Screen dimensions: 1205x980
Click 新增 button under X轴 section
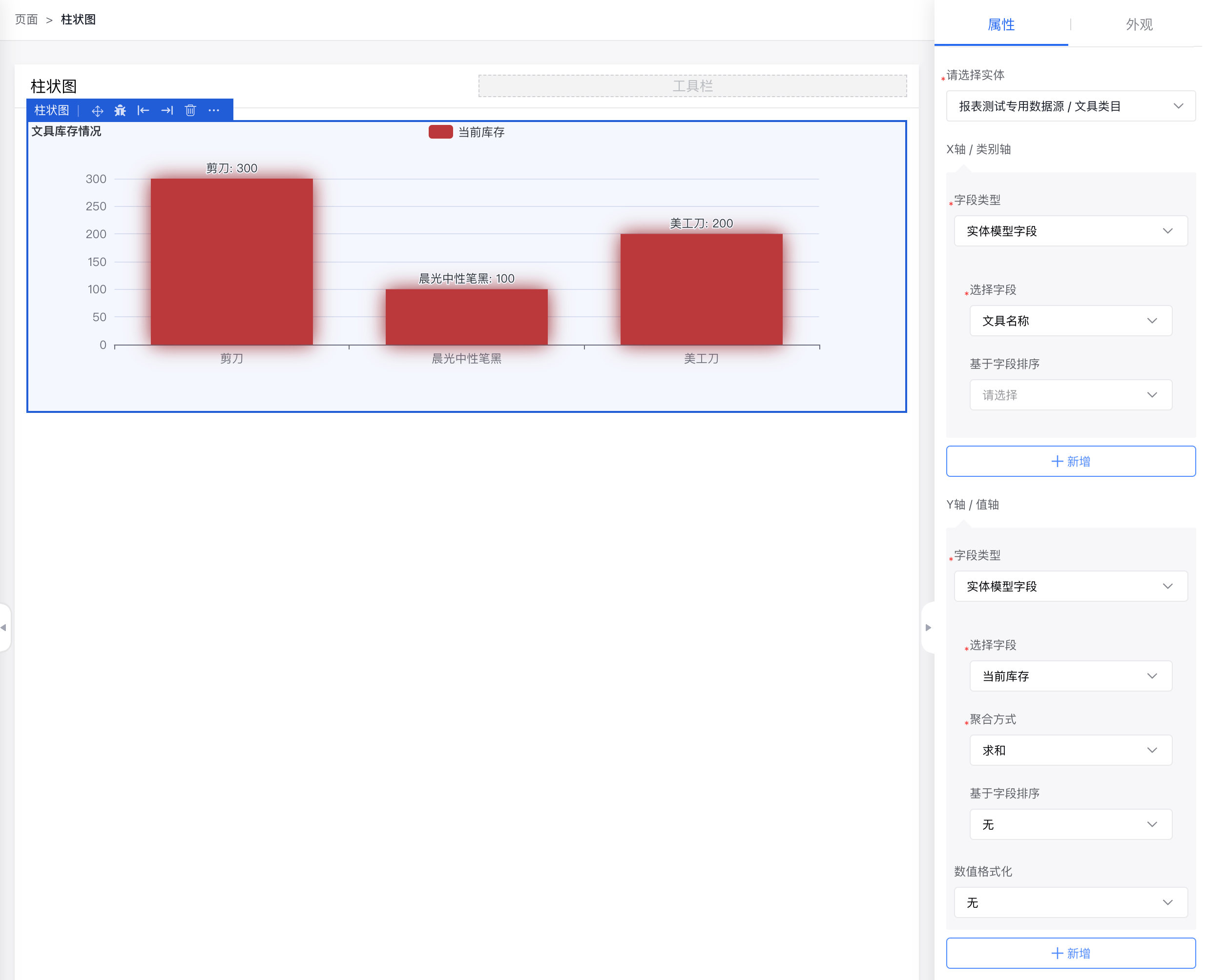coord(1071,462)
